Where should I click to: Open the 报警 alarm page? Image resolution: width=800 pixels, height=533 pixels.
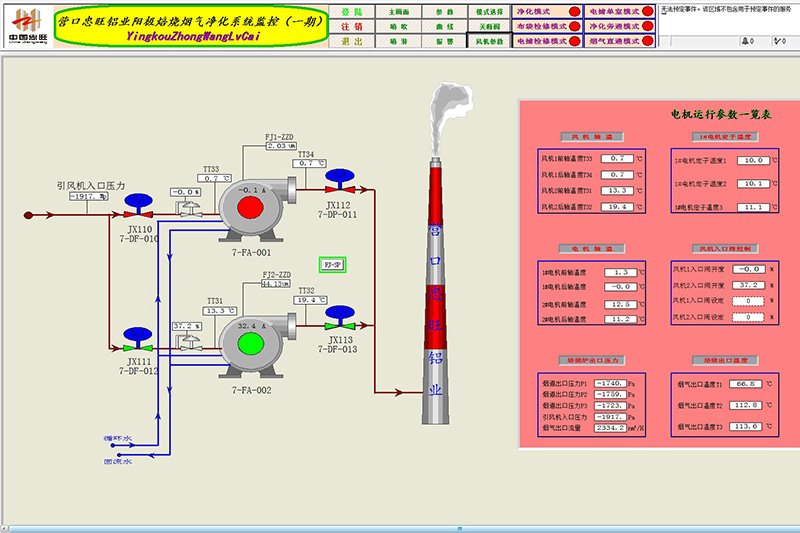[x=444, y=42]
